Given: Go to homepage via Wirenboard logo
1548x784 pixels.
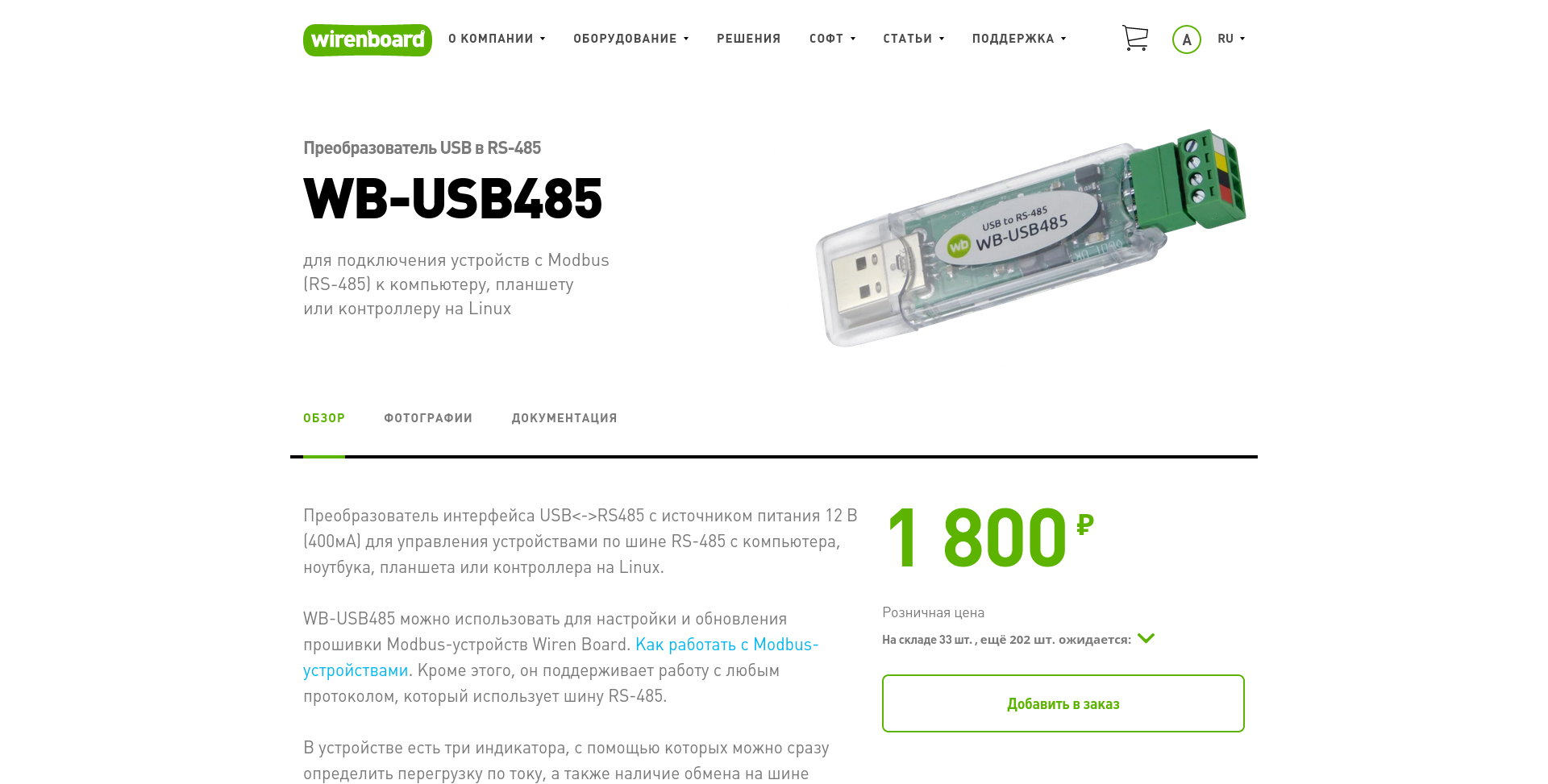Looking at the screenshot, I should click(368, 39).
